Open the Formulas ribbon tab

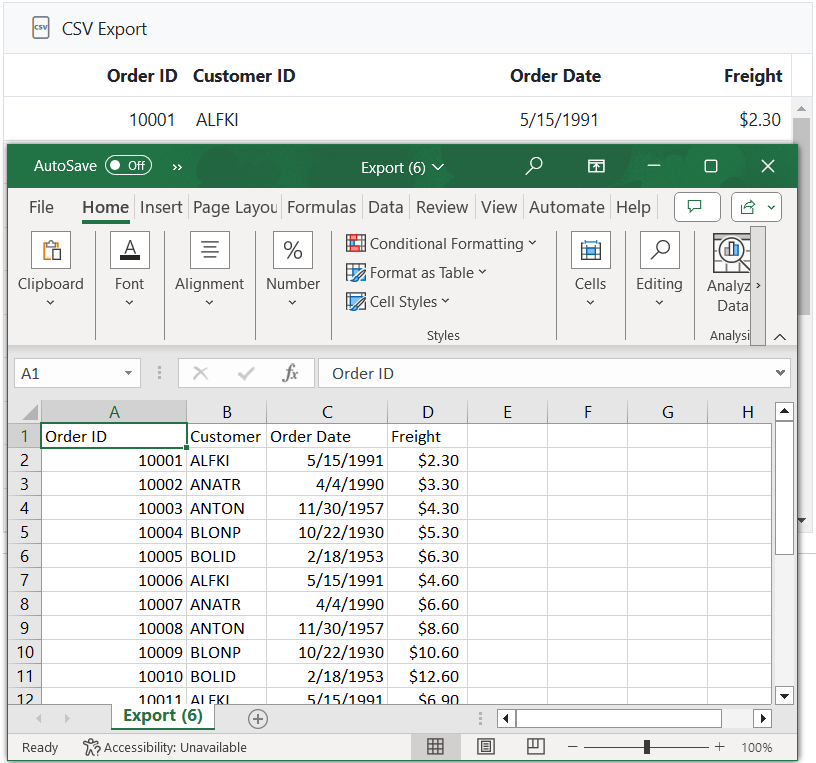tap(321, 207)
